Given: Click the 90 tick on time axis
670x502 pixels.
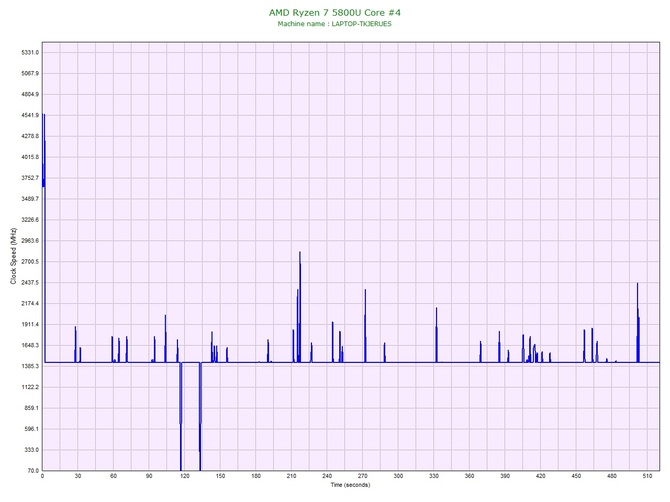Looking at the screenshot, I should point(149,476).
